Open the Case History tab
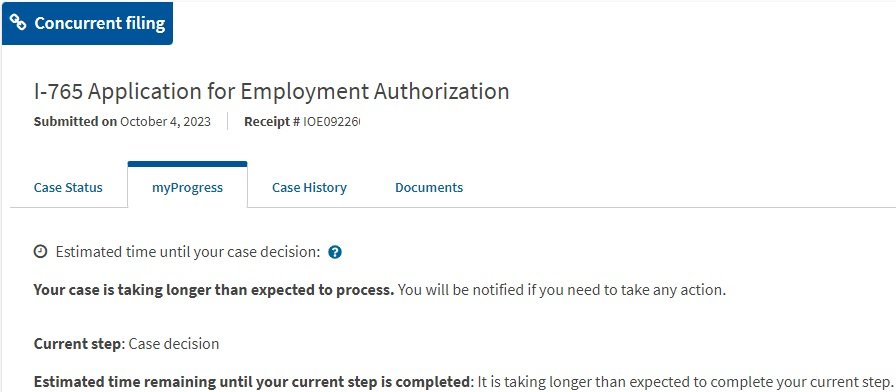This screenshot has width=896, height=392. (x=309, y=187)
